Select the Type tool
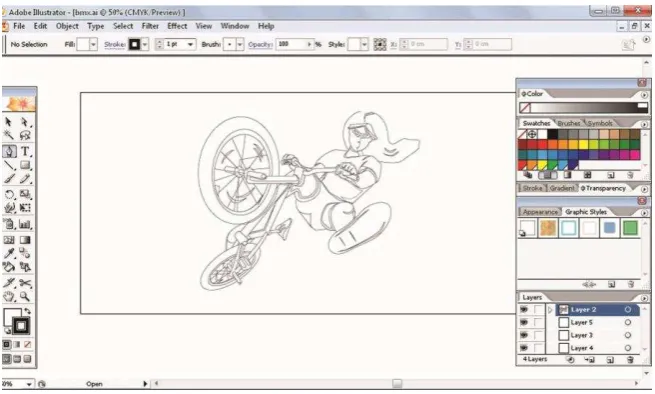655x394 pixels. [x=25, y=151]
